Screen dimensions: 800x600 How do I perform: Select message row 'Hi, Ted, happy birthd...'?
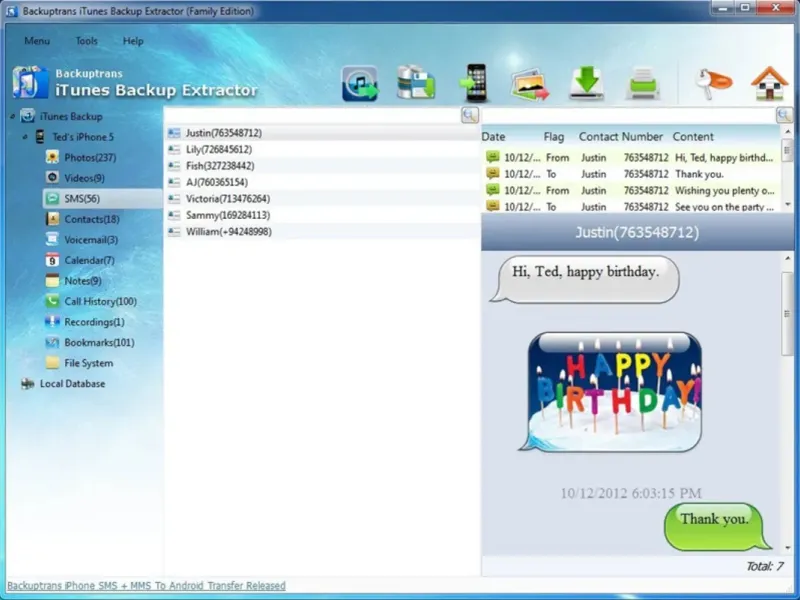(x=631, y=158)
